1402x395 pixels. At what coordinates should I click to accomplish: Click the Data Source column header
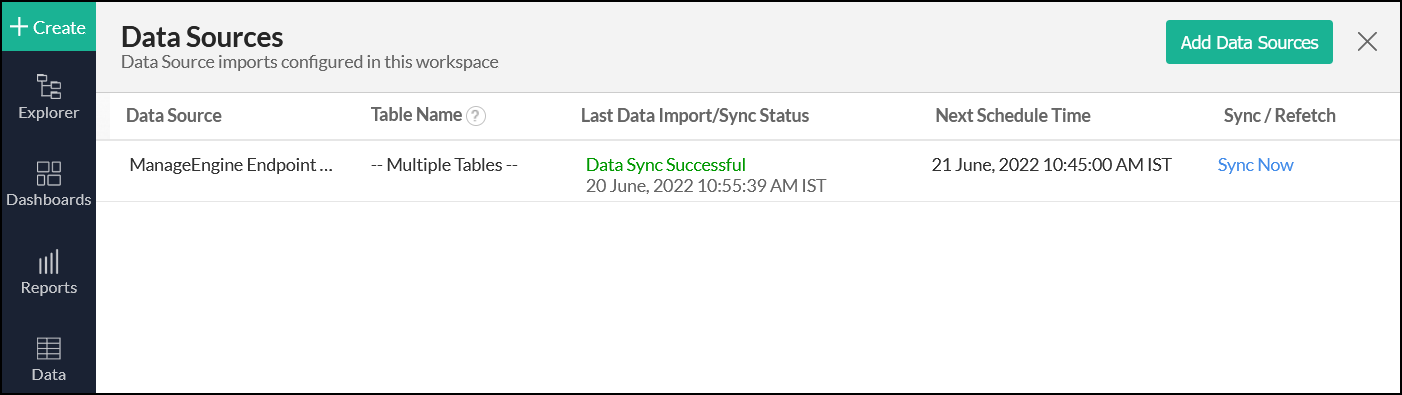point(174,115)
